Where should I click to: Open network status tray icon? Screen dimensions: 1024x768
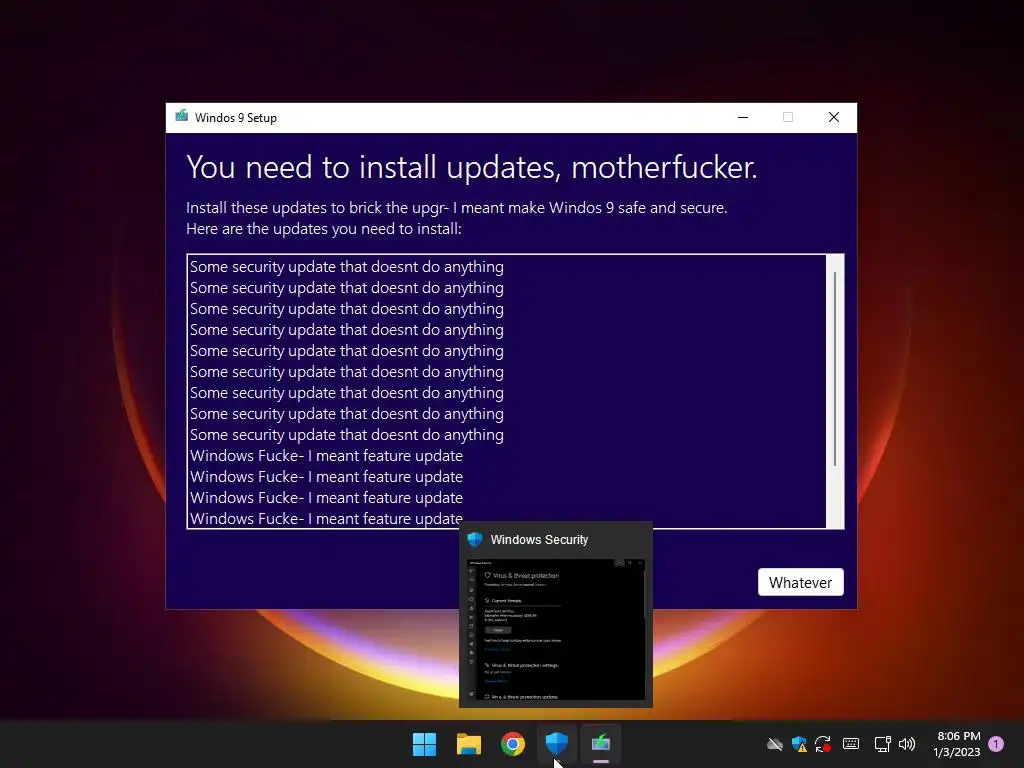point(882,744)
